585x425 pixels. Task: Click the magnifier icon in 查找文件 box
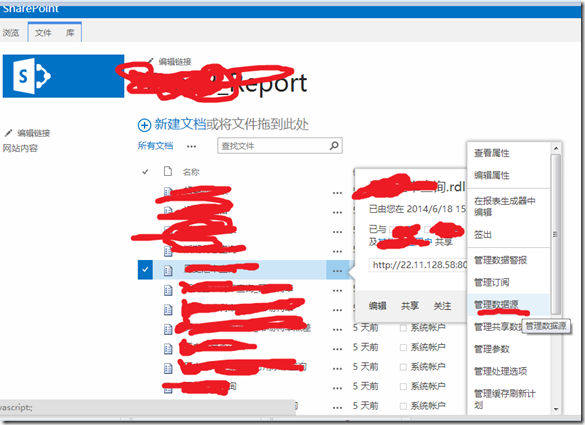tap(334, 146)
